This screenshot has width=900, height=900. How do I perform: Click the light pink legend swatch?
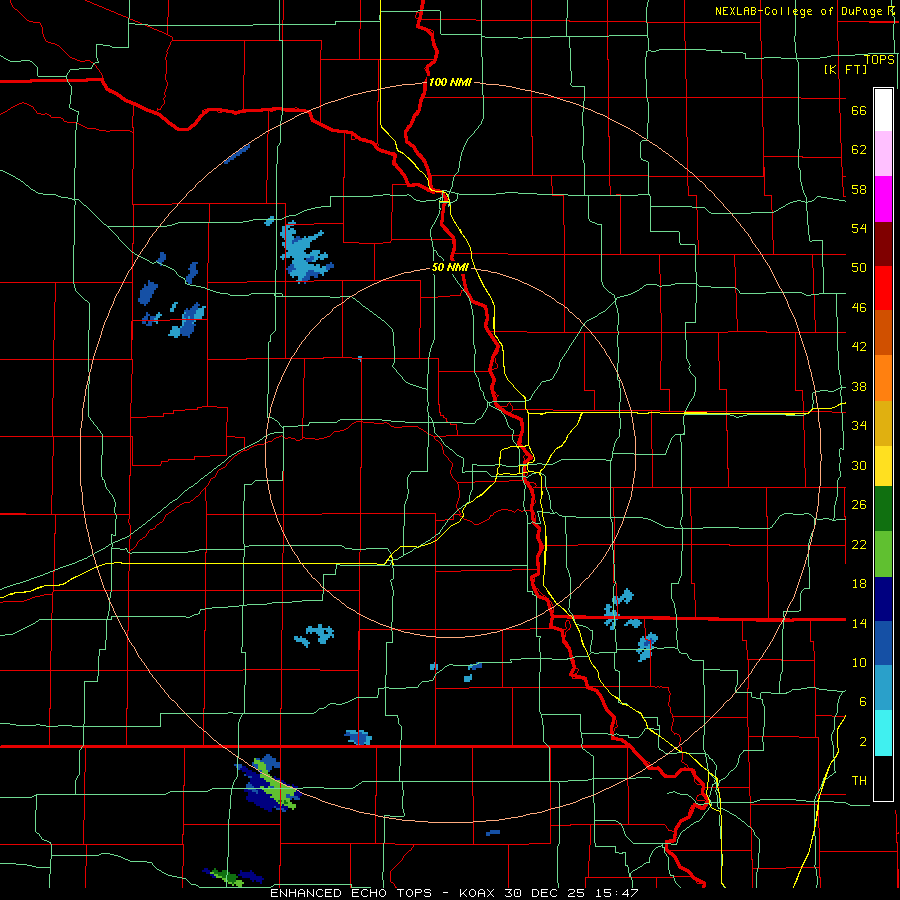pyautogui.click(x=883, y=153)
